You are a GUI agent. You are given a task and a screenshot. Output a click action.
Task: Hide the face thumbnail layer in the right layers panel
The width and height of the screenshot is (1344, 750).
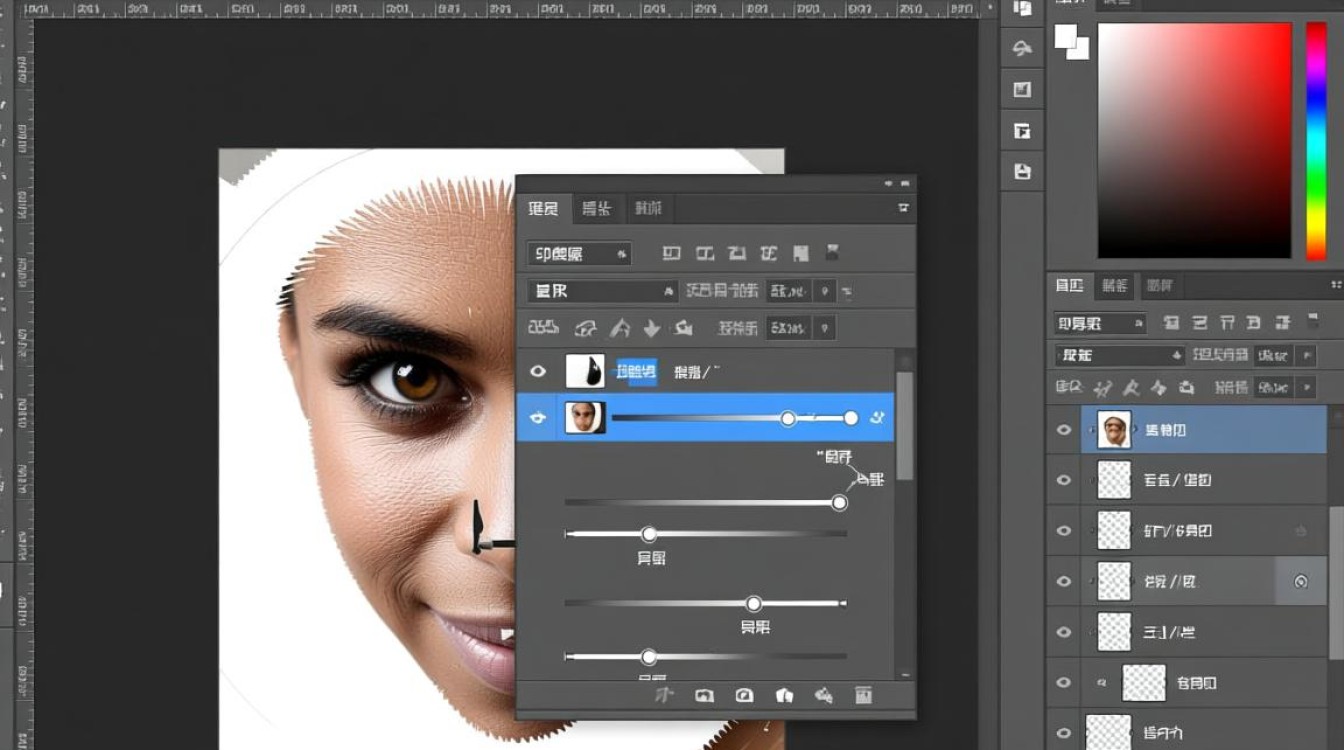[x=1063, y=430]
